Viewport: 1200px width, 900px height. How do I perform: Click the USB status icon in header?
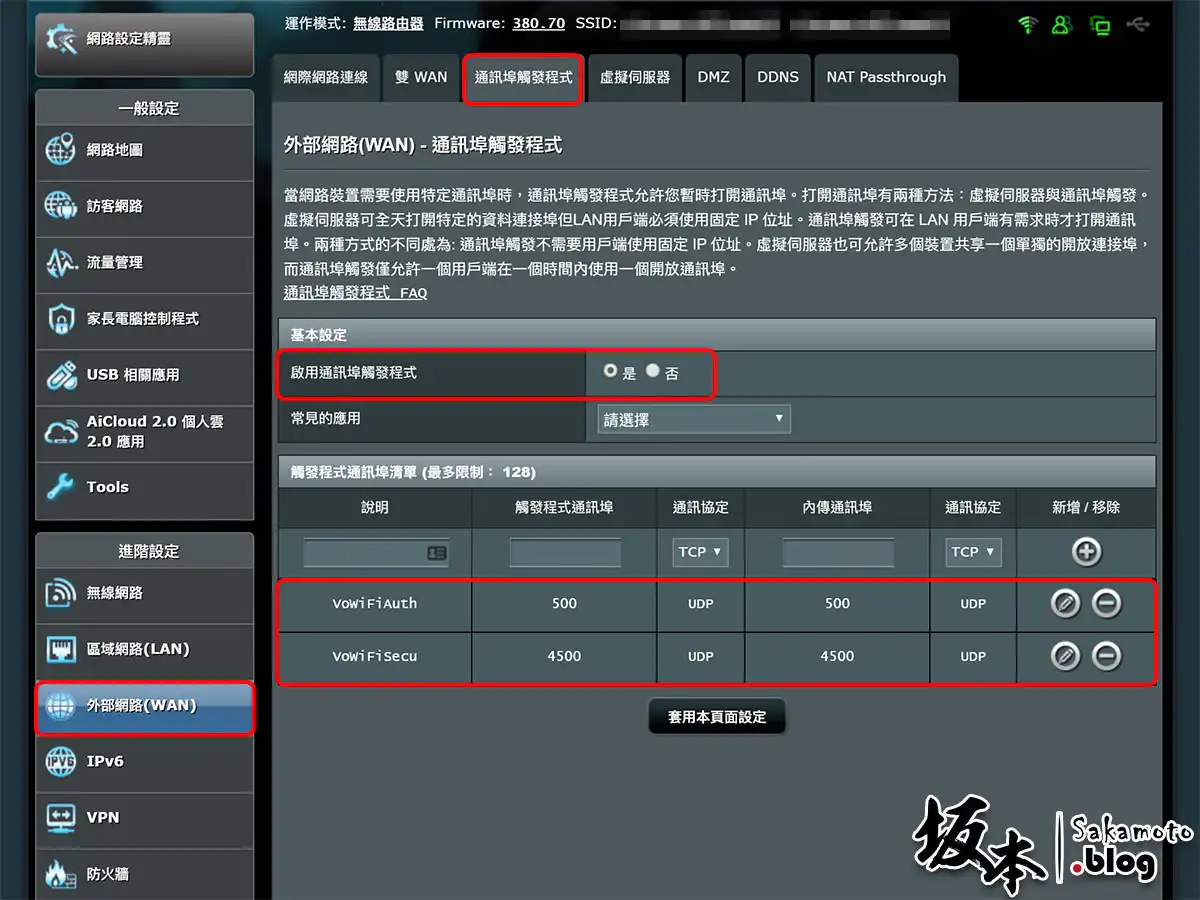(x=1137, y=25)
